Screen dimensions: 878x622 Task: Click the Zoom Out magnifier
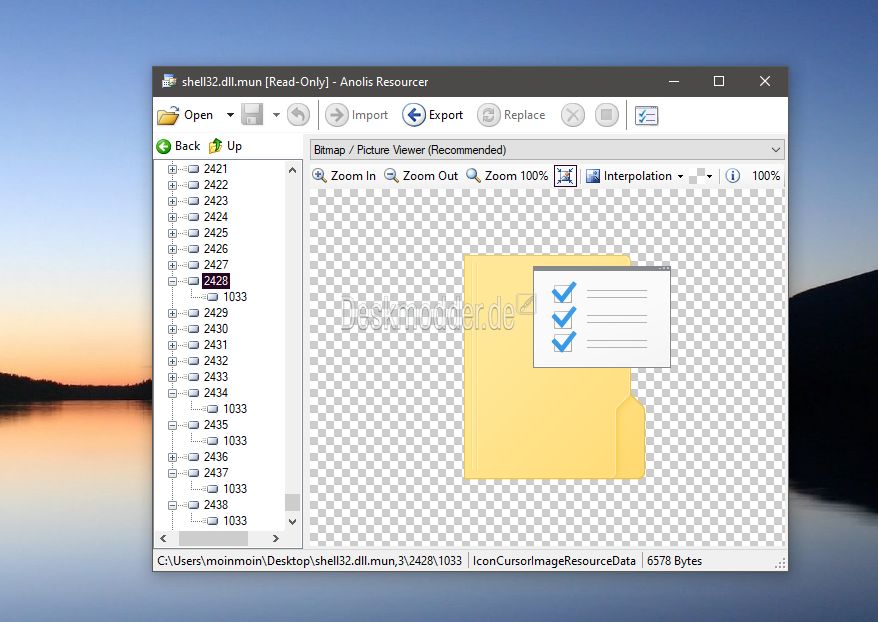[x=391, y=176]
